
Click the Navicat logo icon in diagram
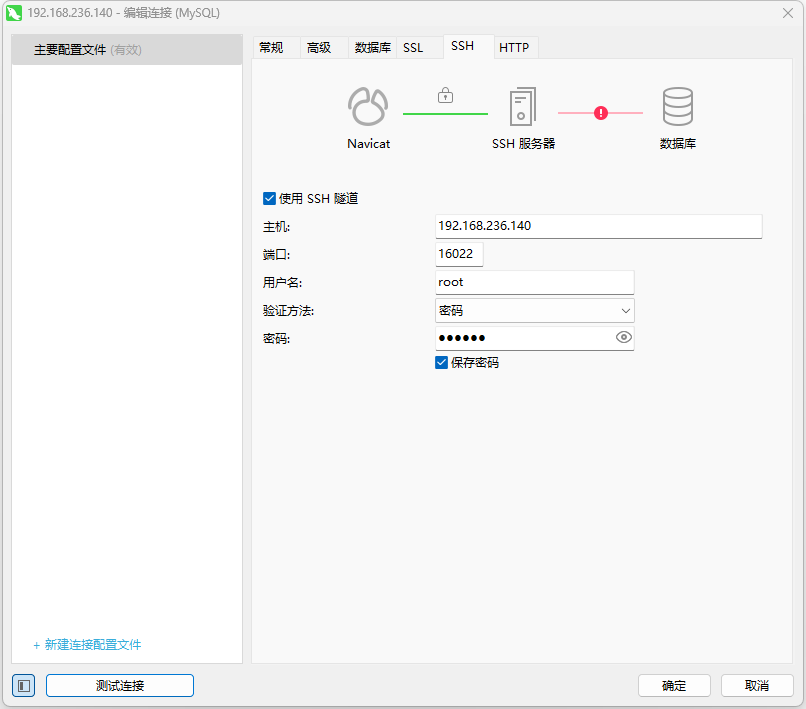pyautogui.click(x=368, y=106)
